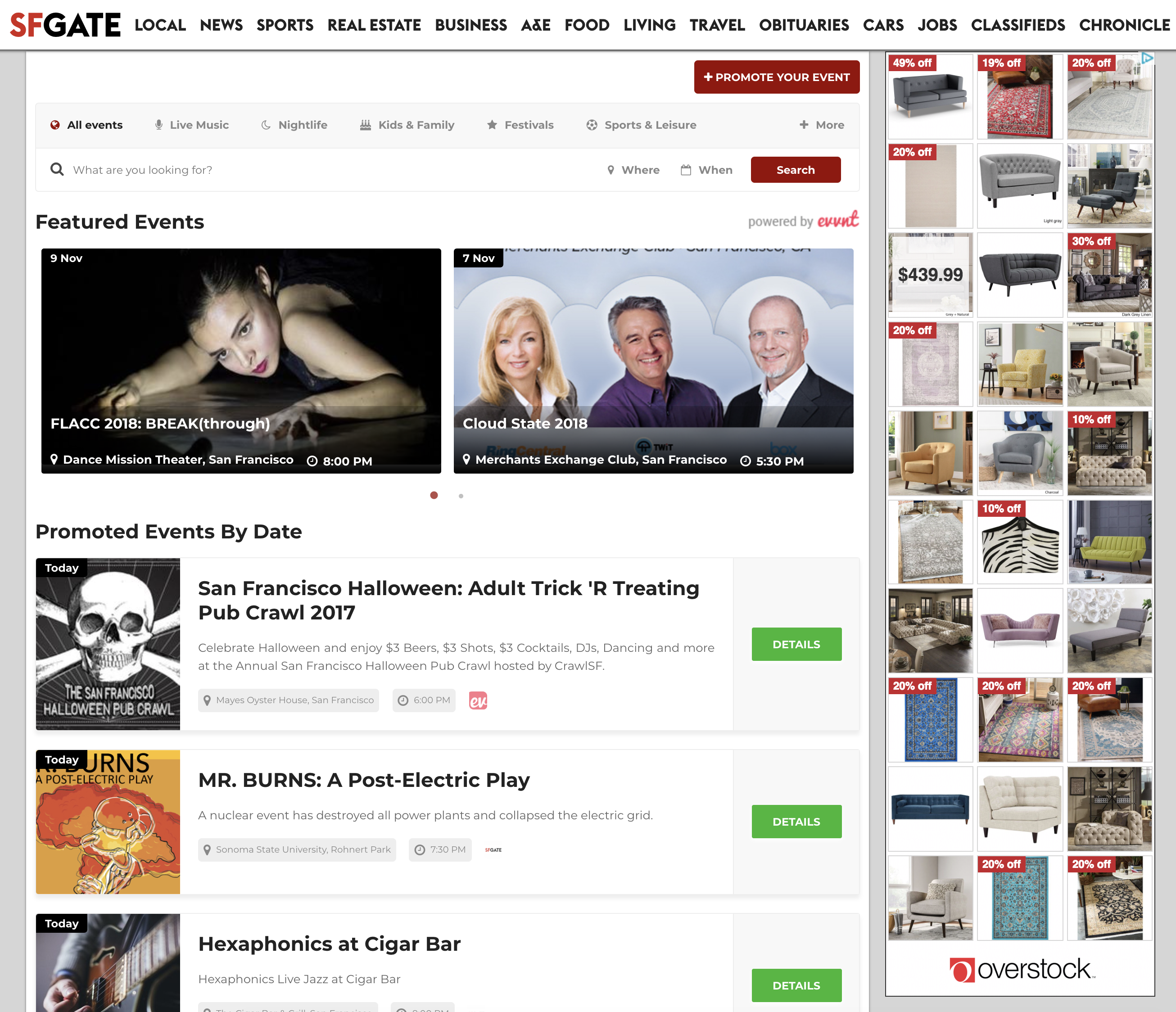1176x1012 pixels.
Task: Open the 49% off gray sofa ad item
Action: [x=930, y=96]
